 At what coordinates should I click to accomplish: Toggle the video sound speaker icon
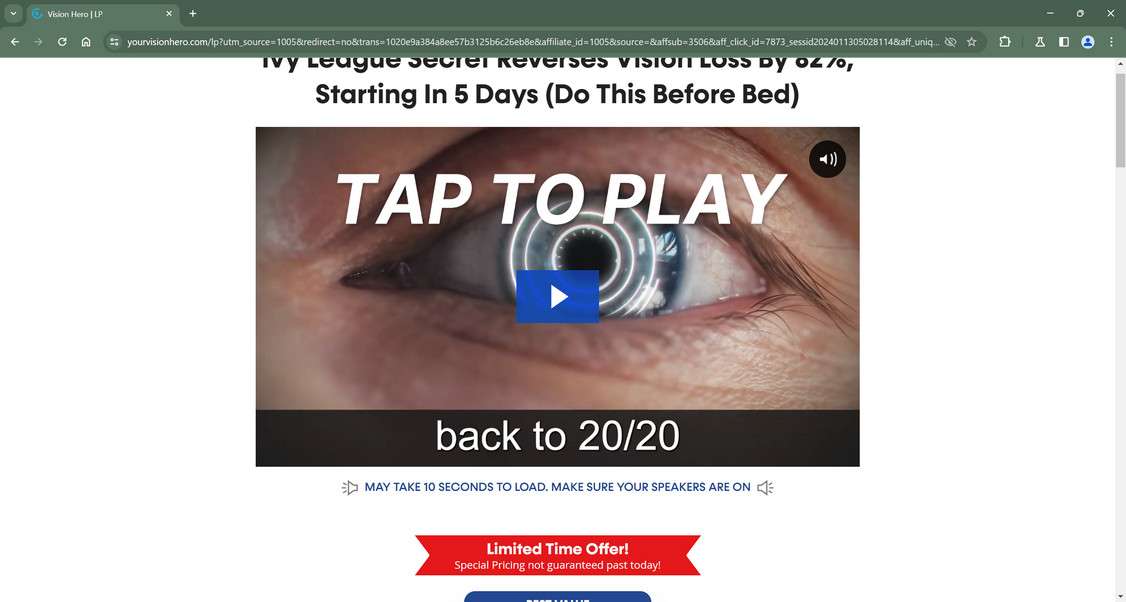click(x=827, y=159)
